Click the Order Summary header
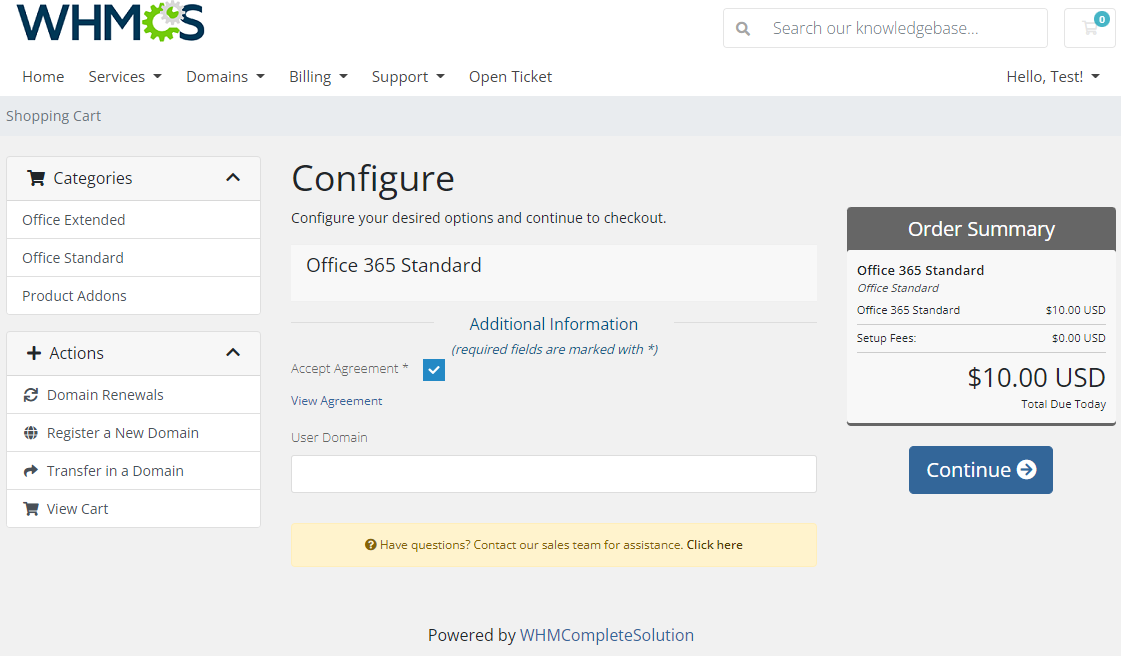This screenshot has width=1121, height=656. point(981,229)
